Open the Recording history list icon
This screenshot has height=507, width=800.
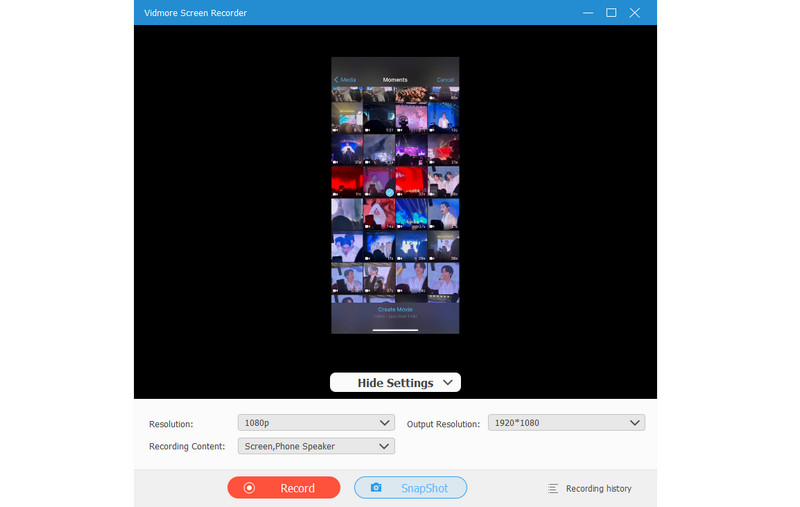[553, 489]
